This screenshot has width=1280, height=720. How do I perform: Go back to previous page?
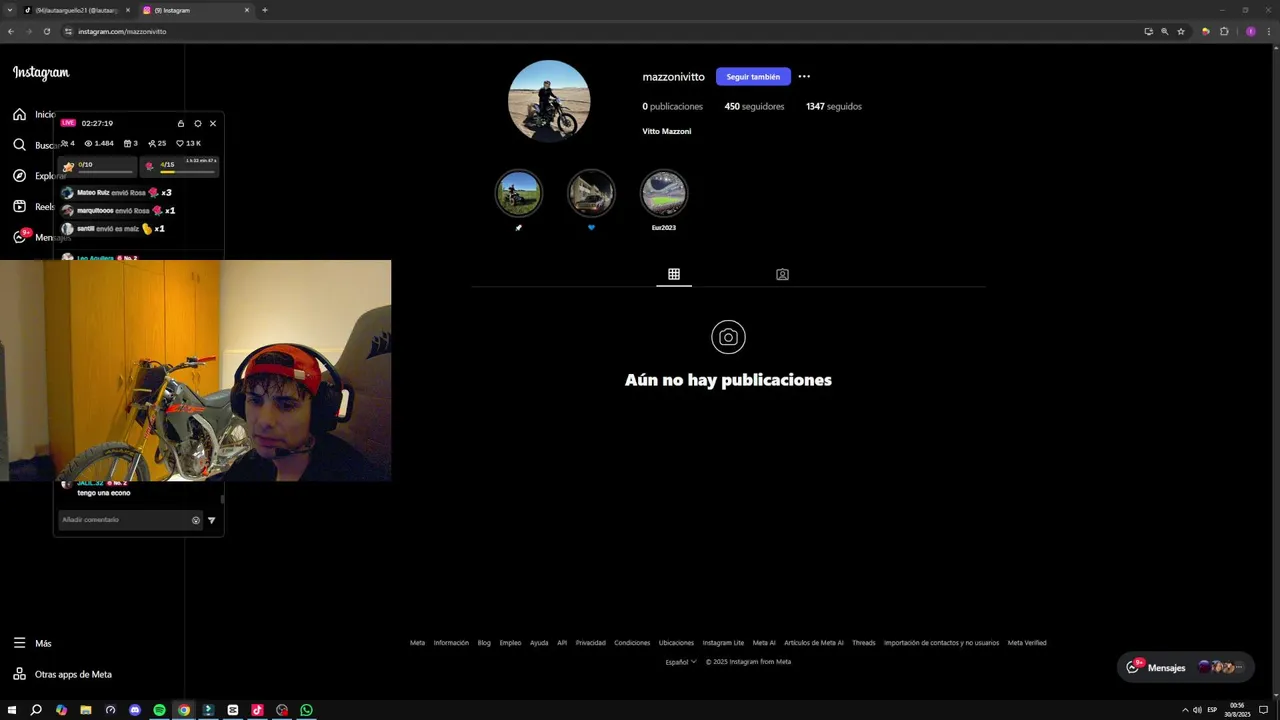click(x=11, y=31)
